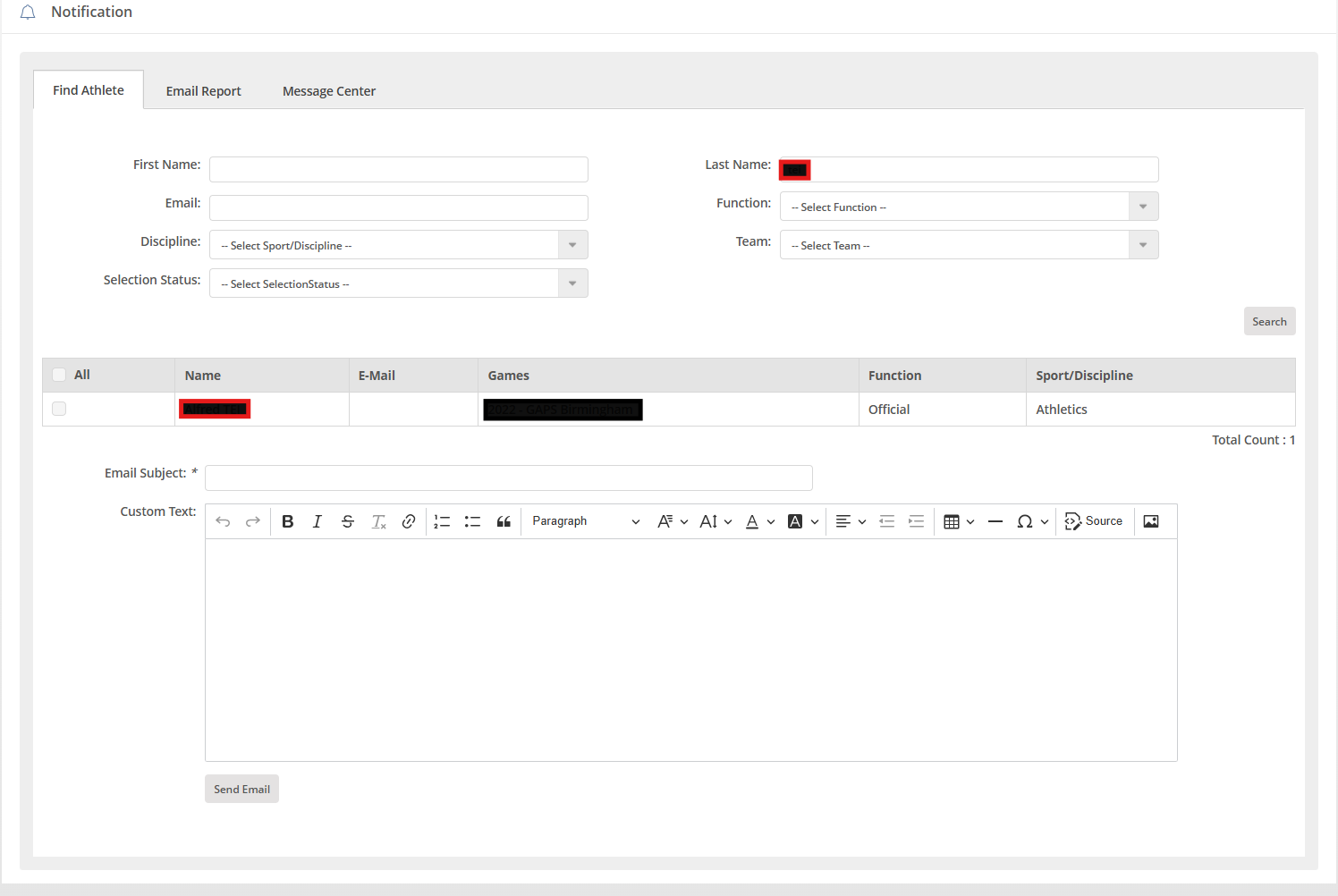
Task: Click the Bold formatting icon
Action: pyautogui.click(x=288, y=521)
